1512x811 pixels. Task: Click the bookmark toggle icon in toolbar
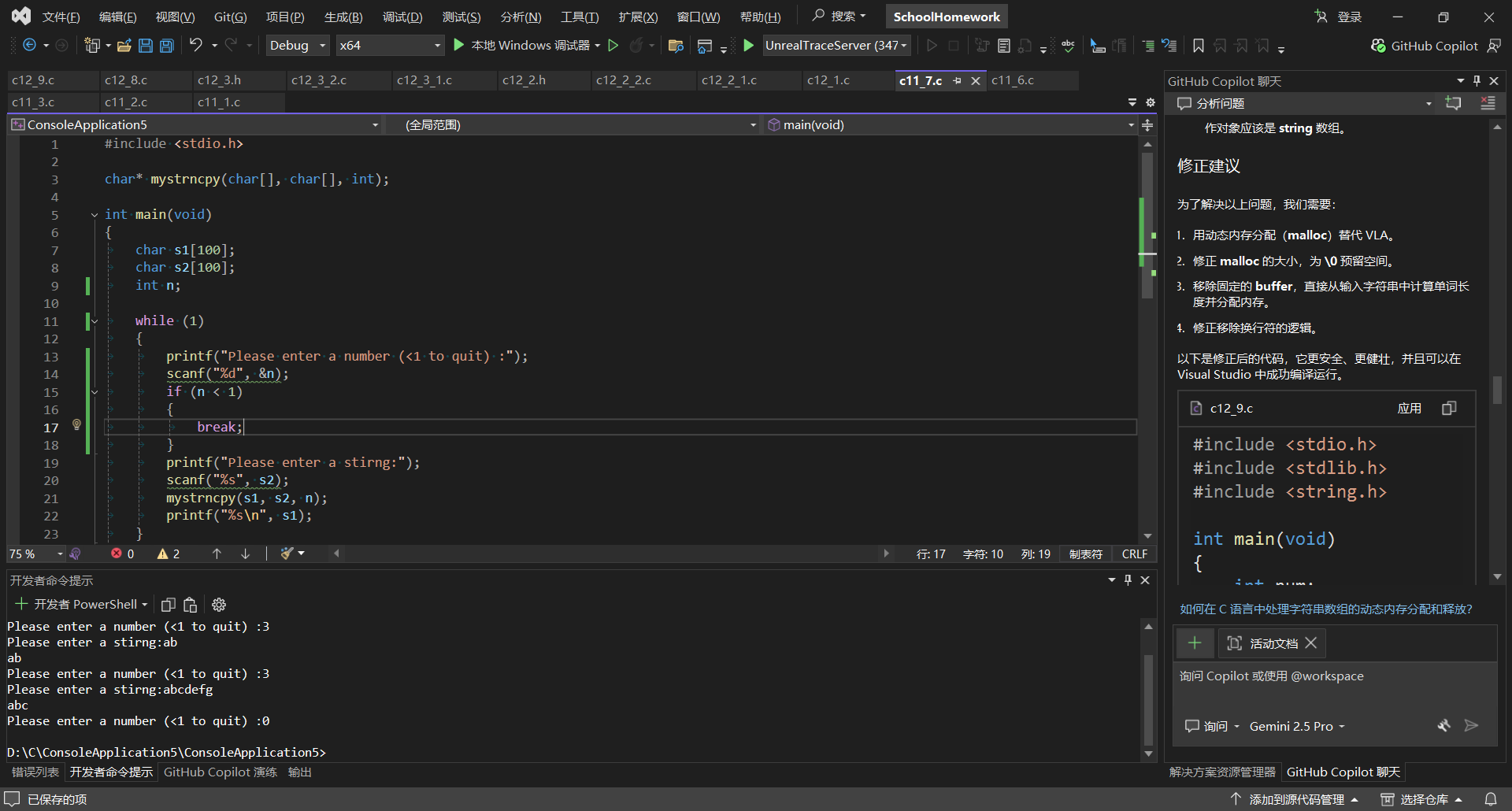tap(1198, 46)
